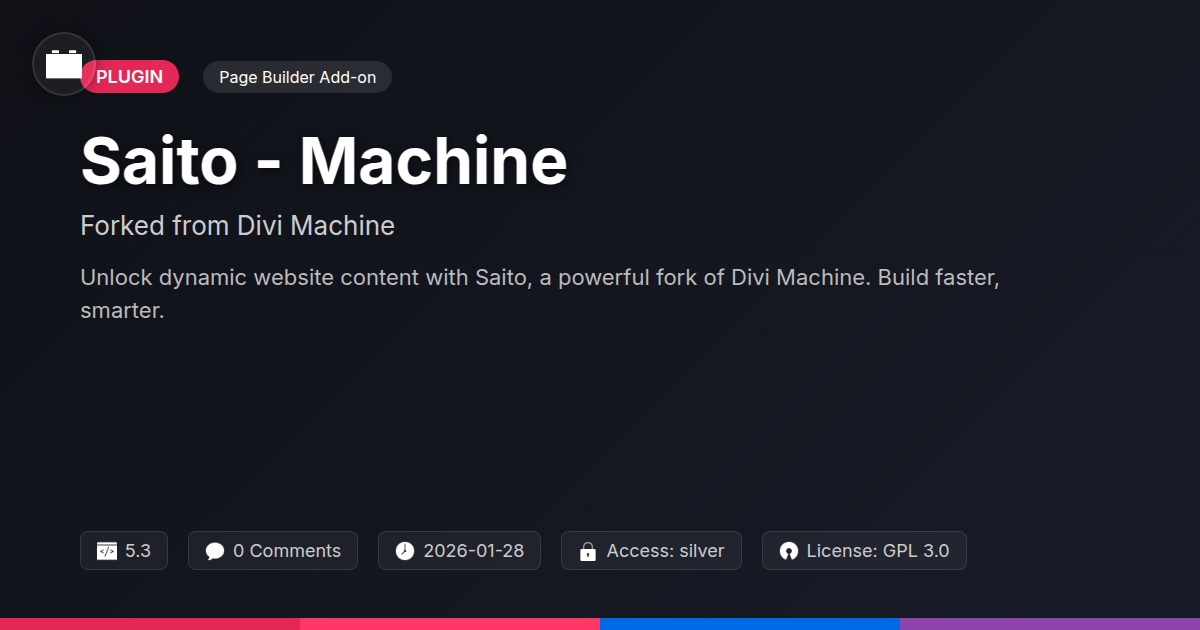The width and height of the screenshot is (1200, 630).
Task: Select the red PLUGIN badge
Action: pos(130,77)
